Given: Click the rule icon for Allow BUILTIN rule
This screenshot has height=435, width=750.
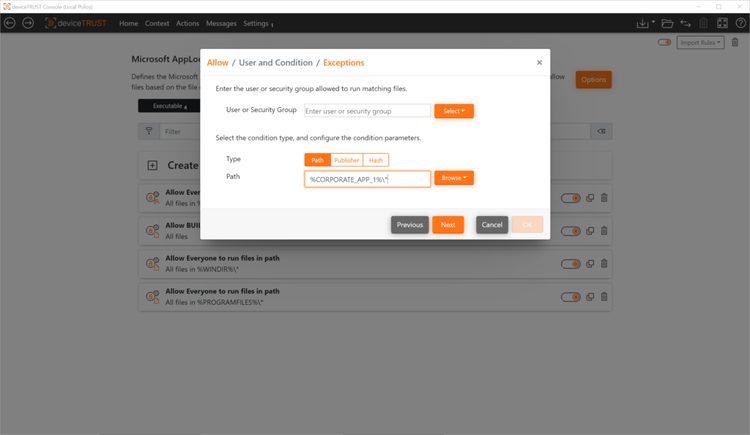Looking at the screenshot, I should coord(153,231).
